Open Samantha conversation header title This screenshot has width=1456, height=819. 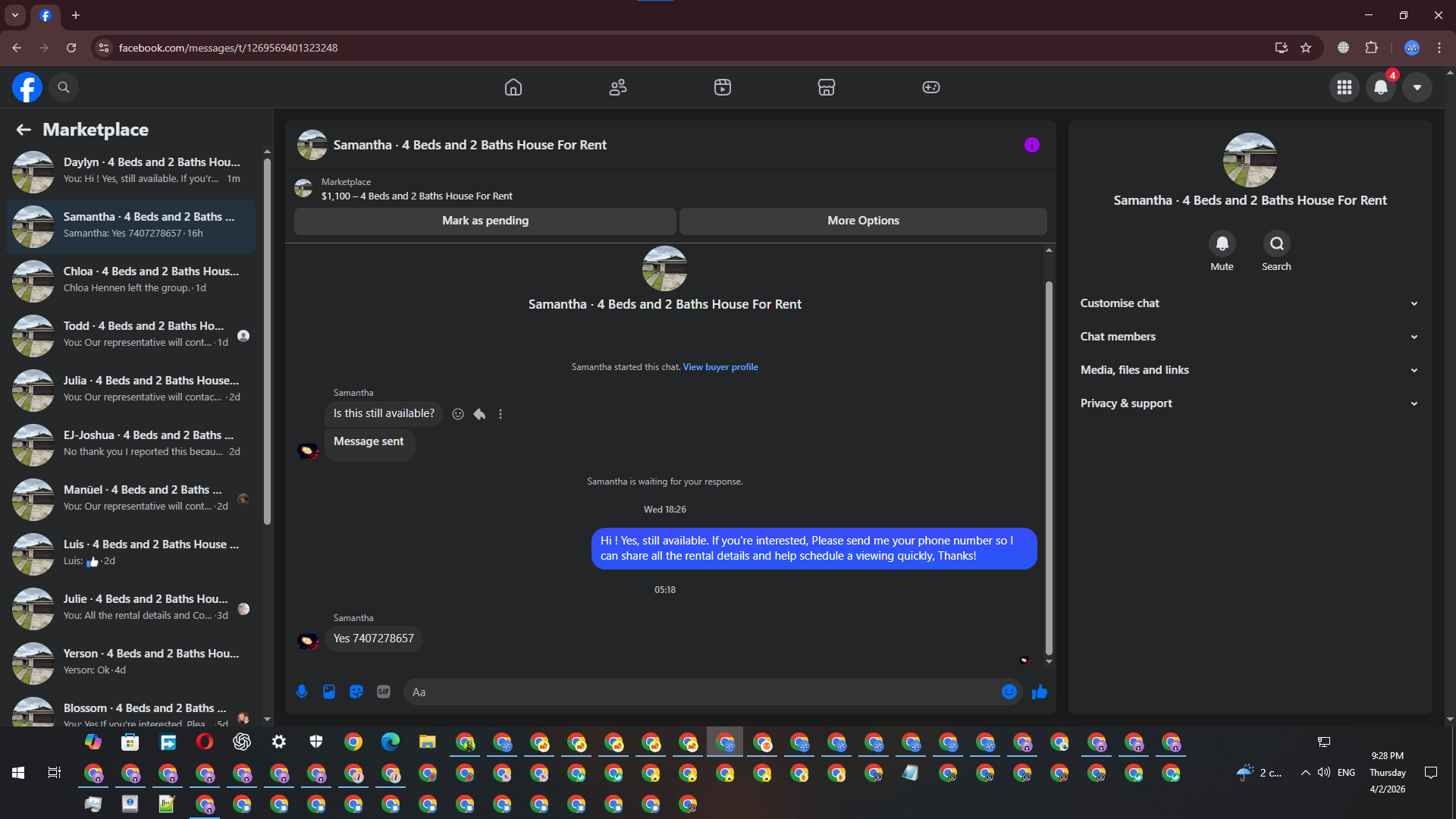(x=470, y=145)
